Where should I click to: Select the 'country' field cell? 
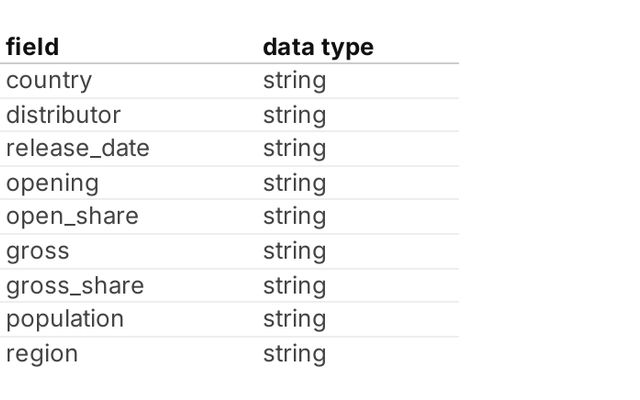point(49,81)
